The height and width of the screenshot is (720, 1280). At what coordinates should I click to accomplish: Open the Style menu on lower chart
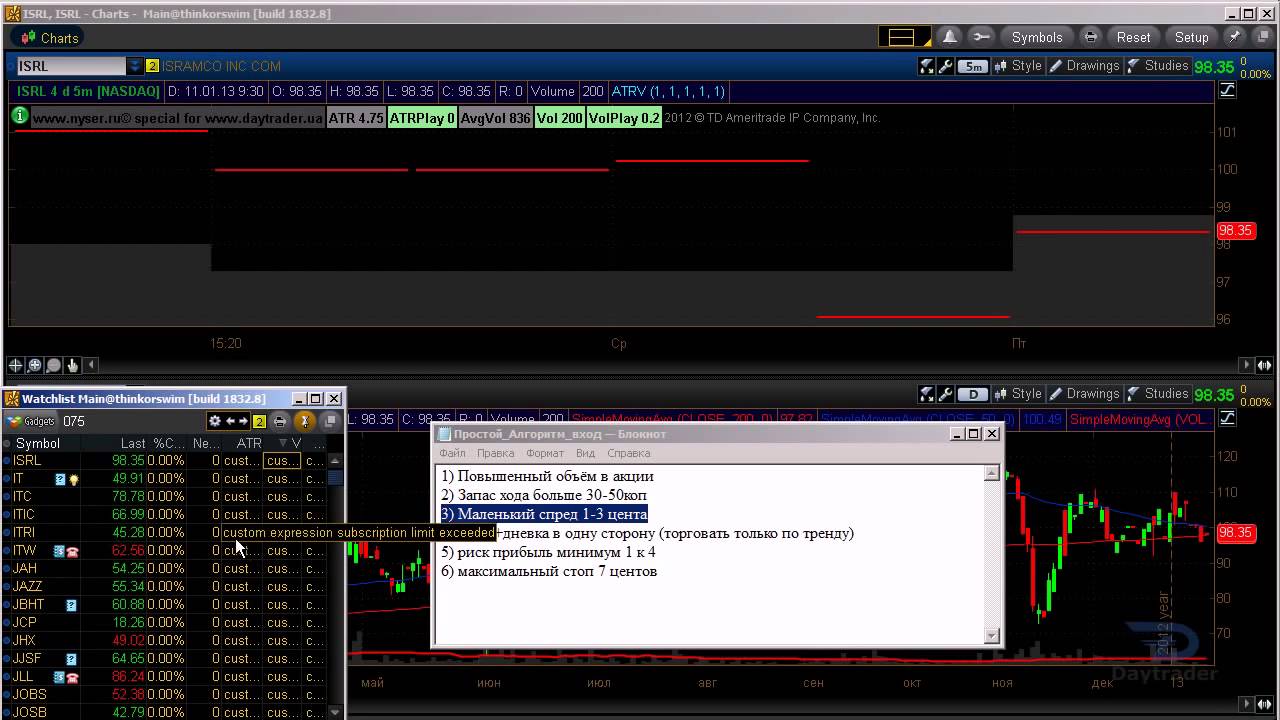pos(1018,394)
